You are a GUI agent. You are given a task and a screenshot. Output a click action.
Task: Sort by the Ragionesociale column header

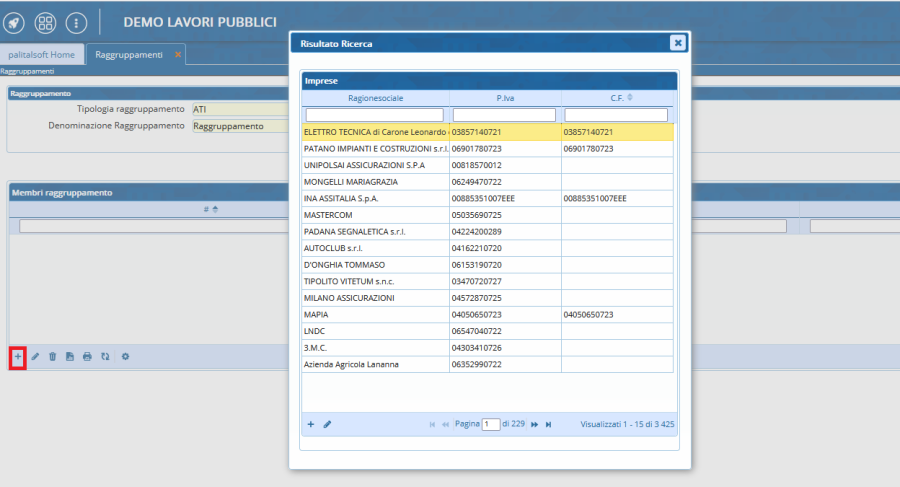[x=375, y=98]
